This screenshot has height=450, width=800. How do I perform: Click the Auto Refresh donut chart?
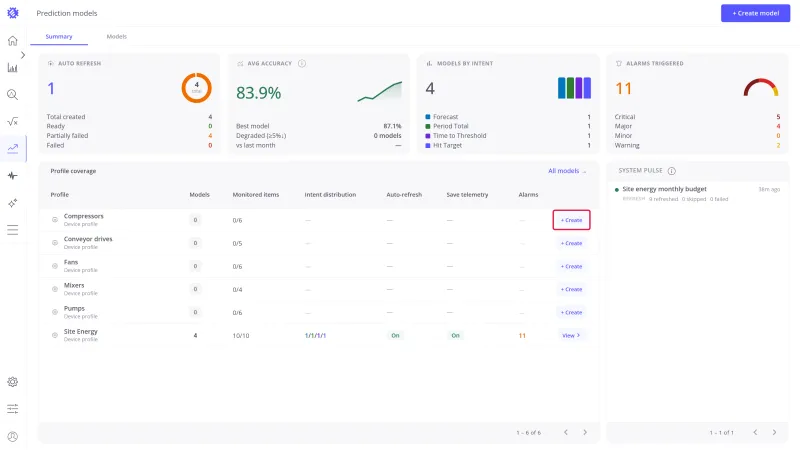point(196,88)
